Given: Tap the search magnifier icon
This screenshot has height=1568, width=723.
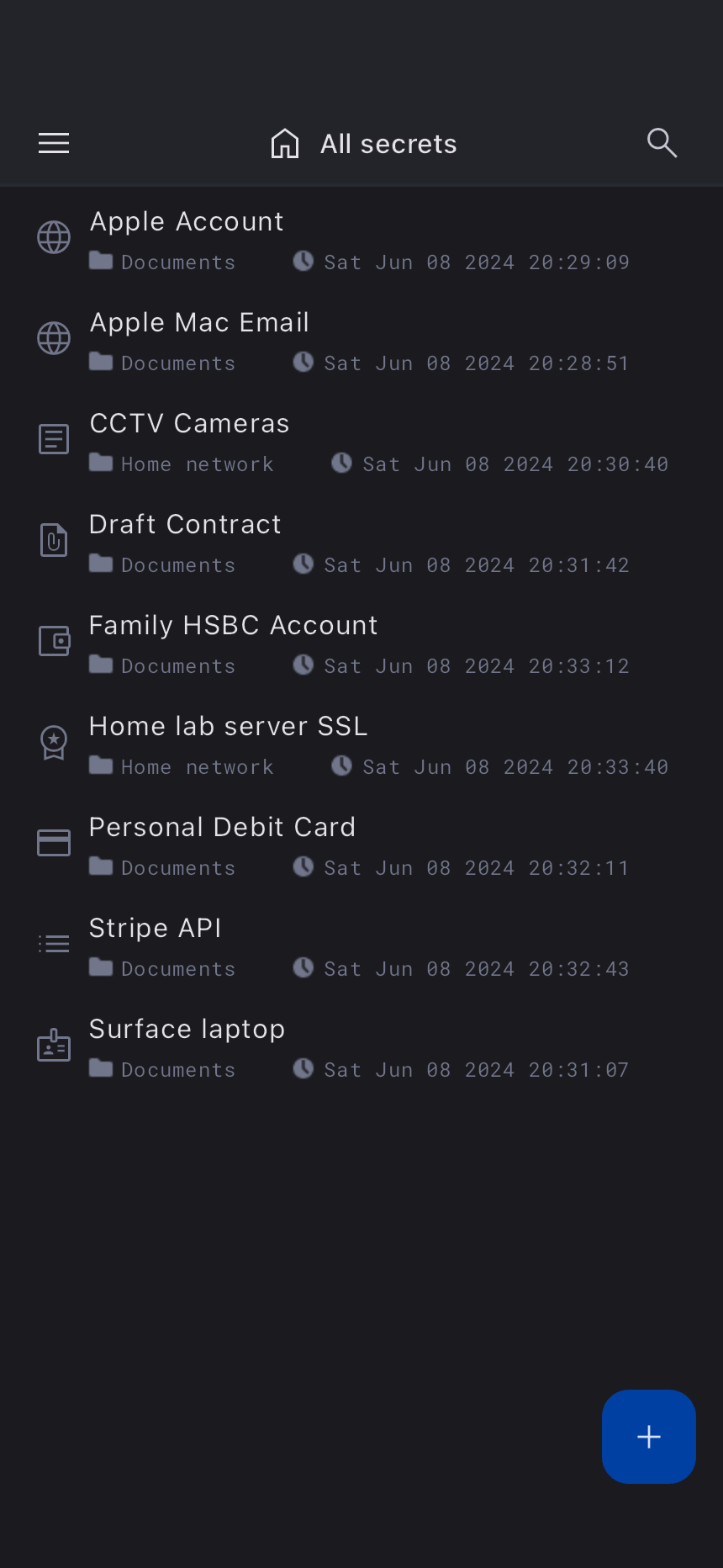Looking at the screenshot, I should [x=662, y=144].
